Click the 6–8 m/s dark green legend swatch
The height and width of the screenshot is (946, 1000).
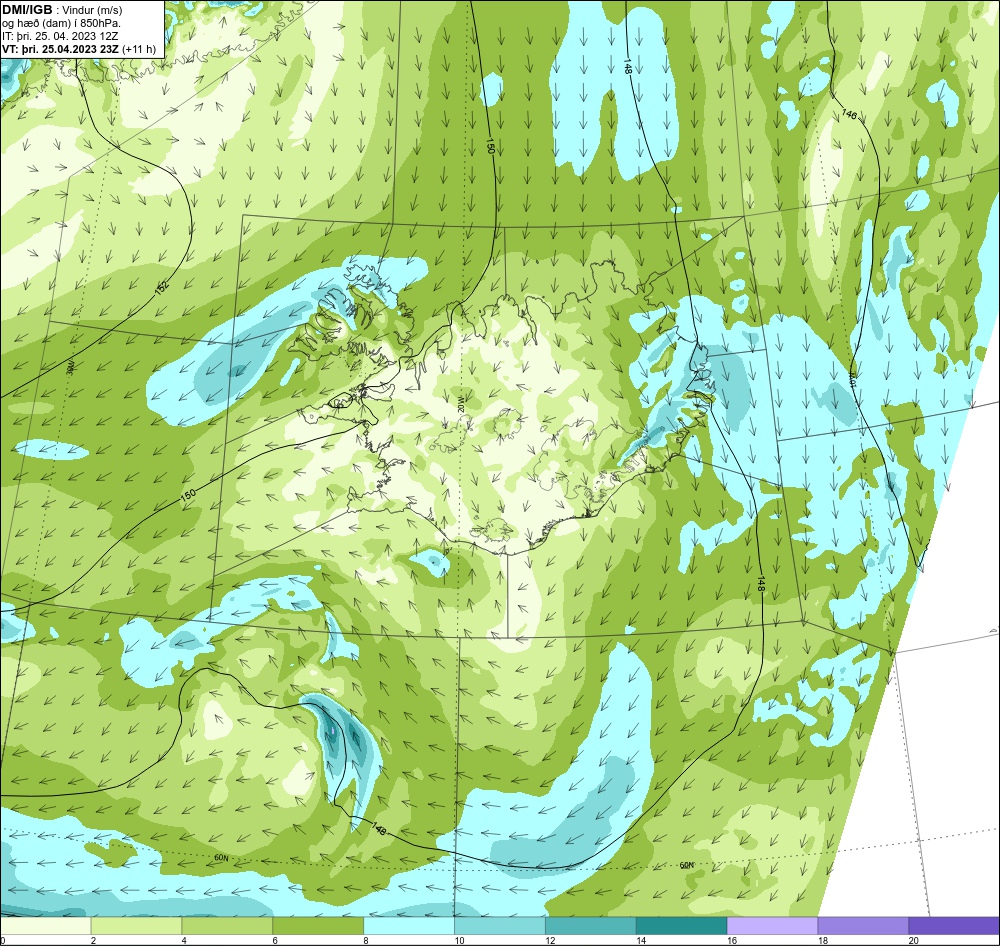point(318,925)
